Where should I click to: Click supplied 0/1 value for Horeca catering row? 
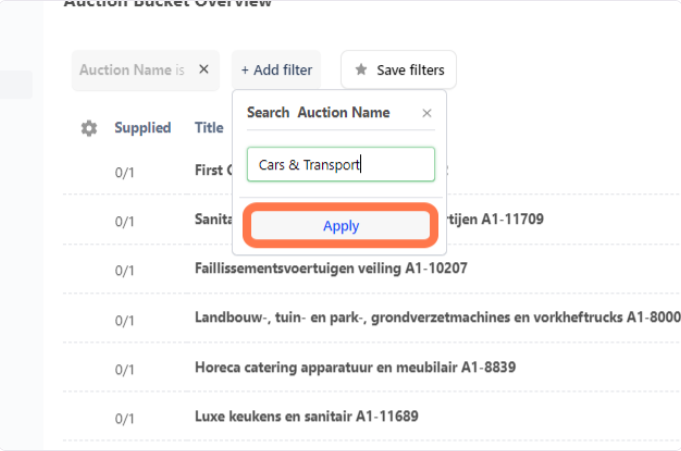pyautogui.click(x=124, y=369)
